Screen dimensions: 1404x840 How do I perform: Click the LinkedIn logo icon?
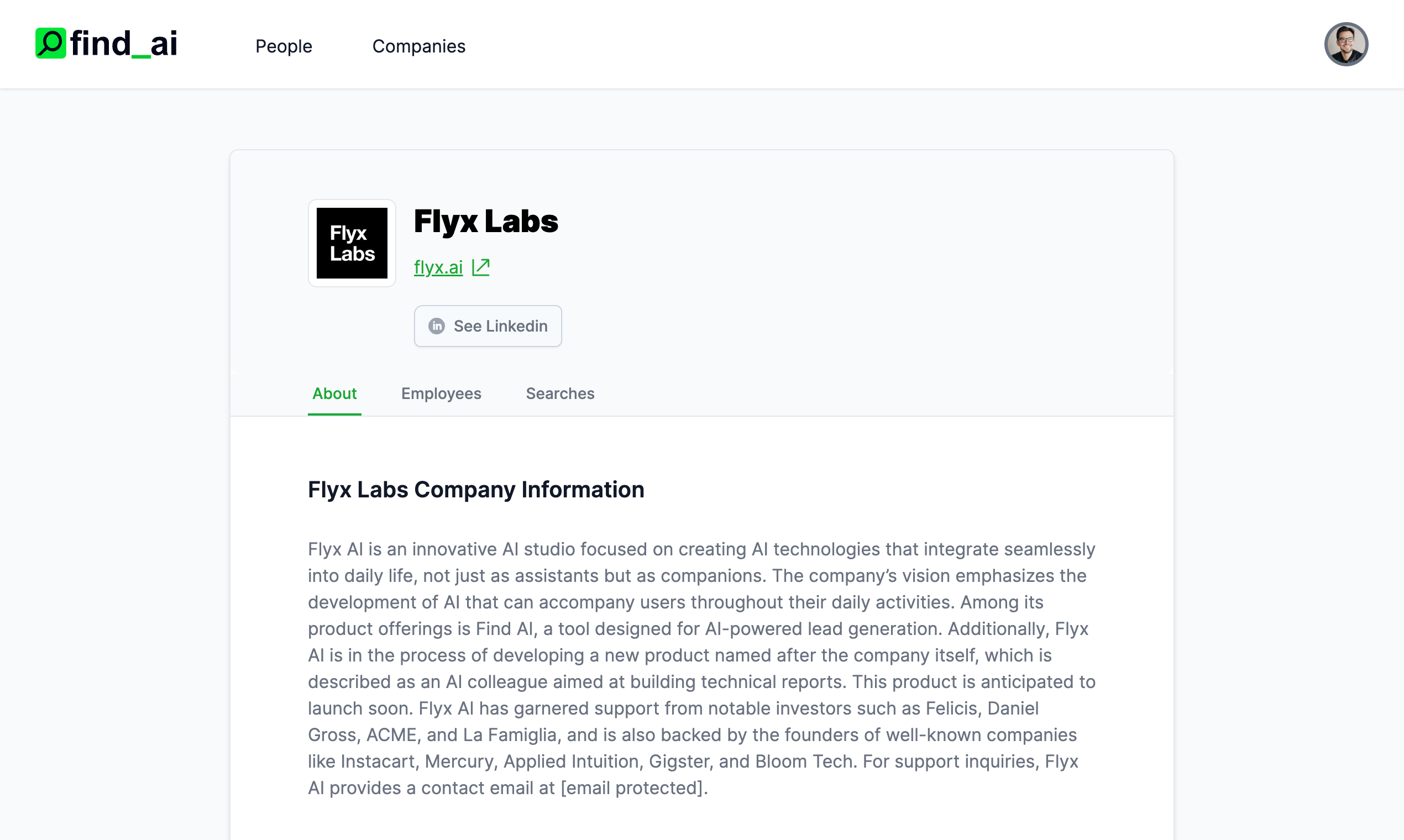(437, 326)
